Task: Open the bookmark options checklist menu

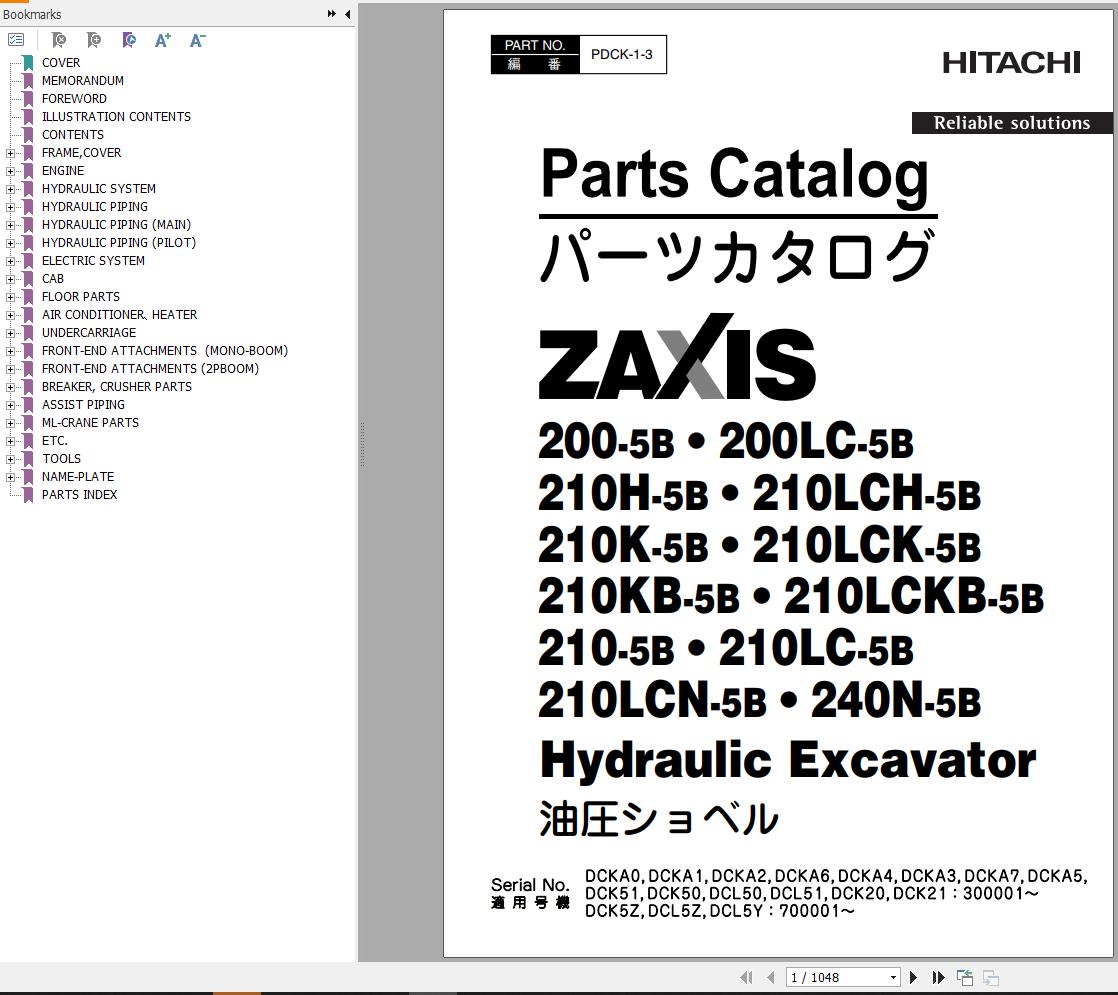Action: pyautogui.click(x=16, y=40)
